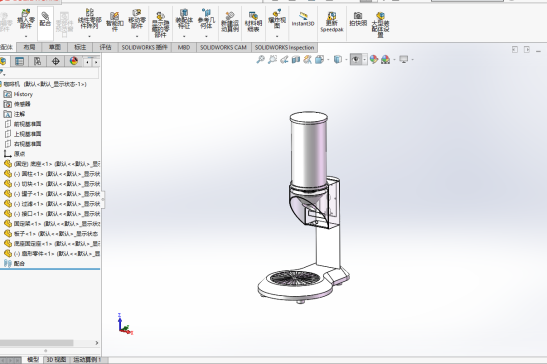
Task: Open ConfigurationManager tab icon in left panel
Action: [x=37, y=61]
